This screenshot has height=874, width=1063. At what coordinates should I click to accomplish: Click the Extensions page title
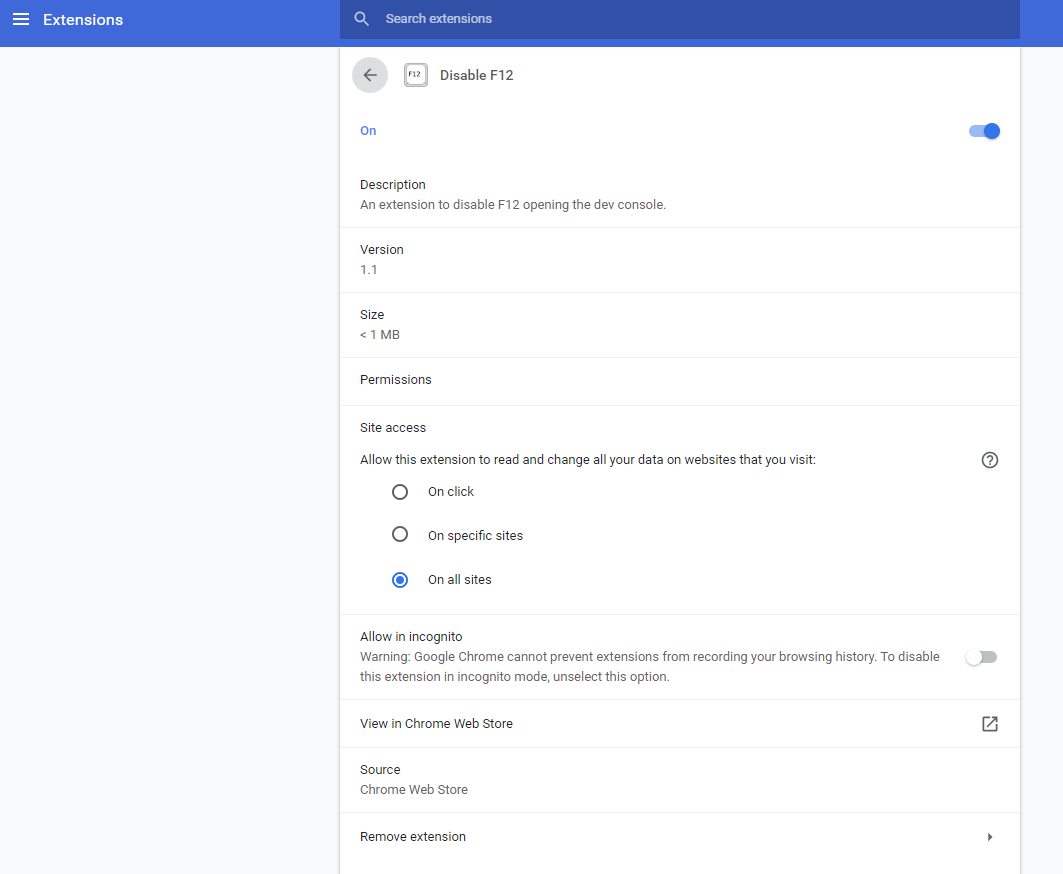[x=83, y=20]
